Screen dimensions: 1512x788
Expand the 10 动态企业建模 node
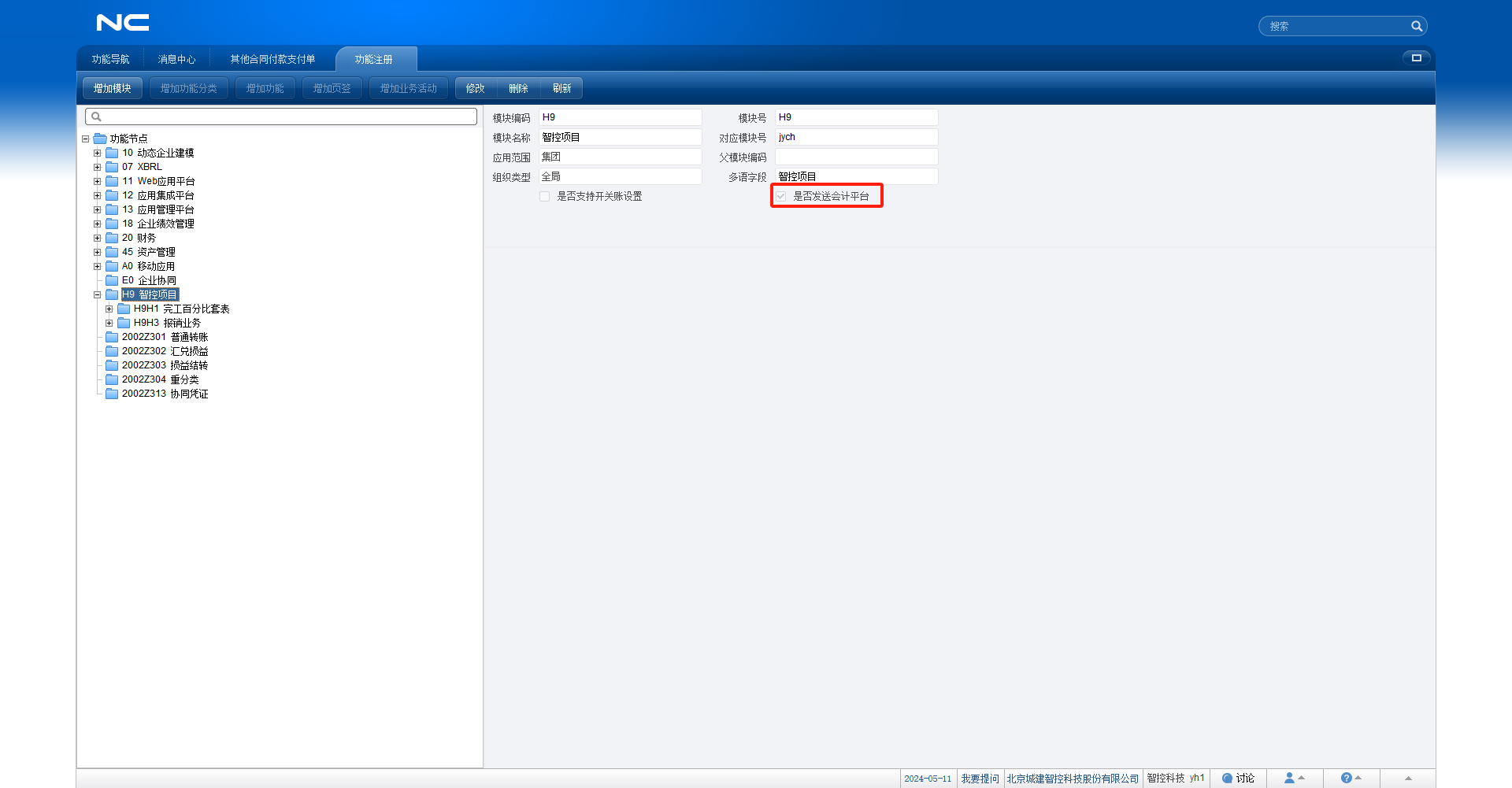coord(98,153)
